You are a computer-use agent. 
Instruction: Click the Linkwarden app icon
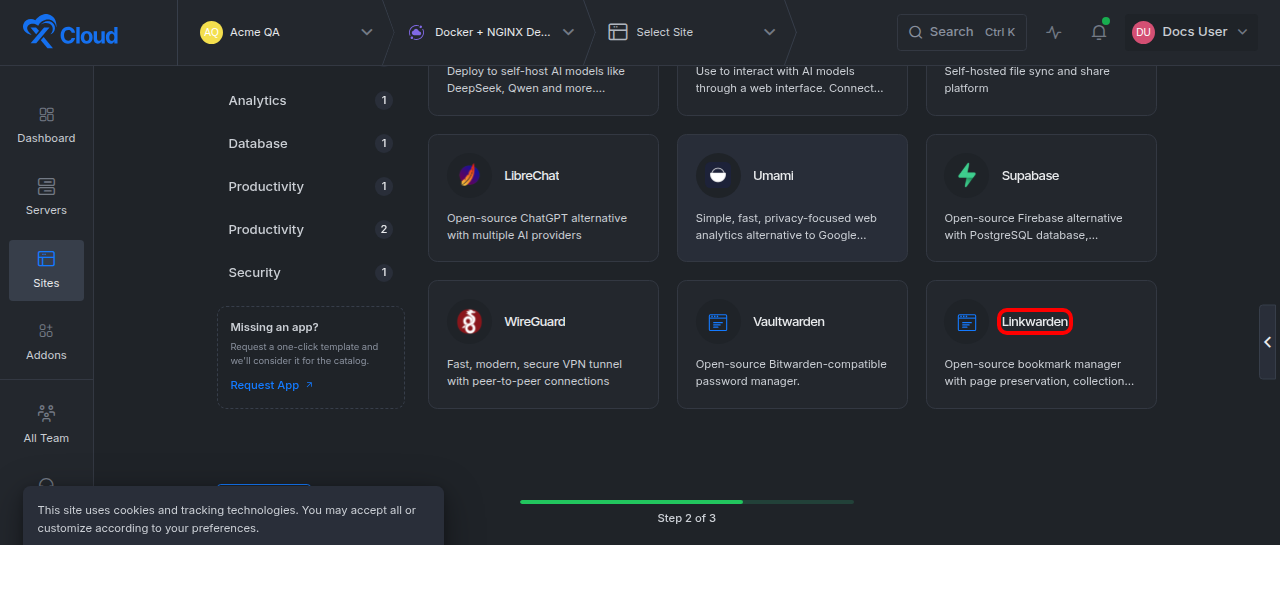pyautogui.click(x=967, y=322)
